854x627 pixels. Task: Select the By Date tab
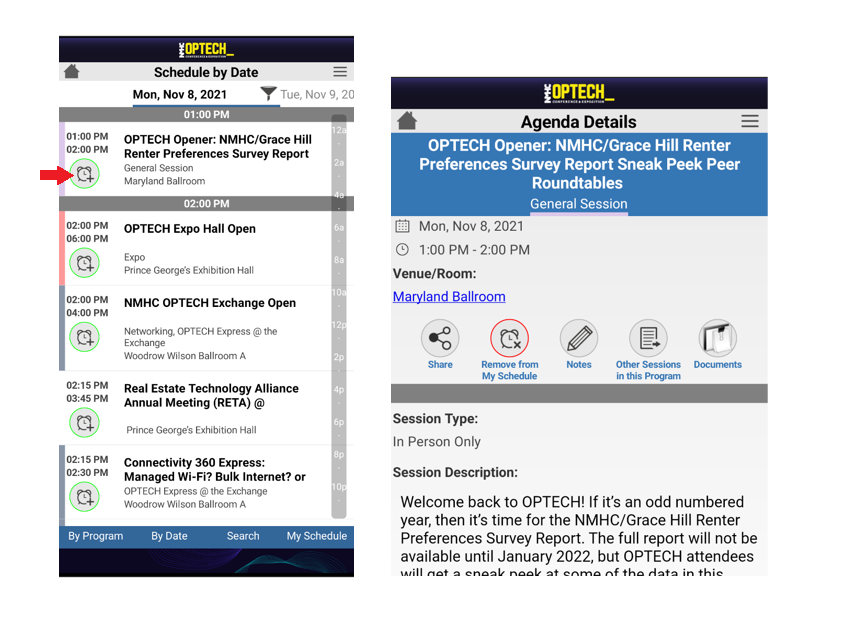coord(169,536)
